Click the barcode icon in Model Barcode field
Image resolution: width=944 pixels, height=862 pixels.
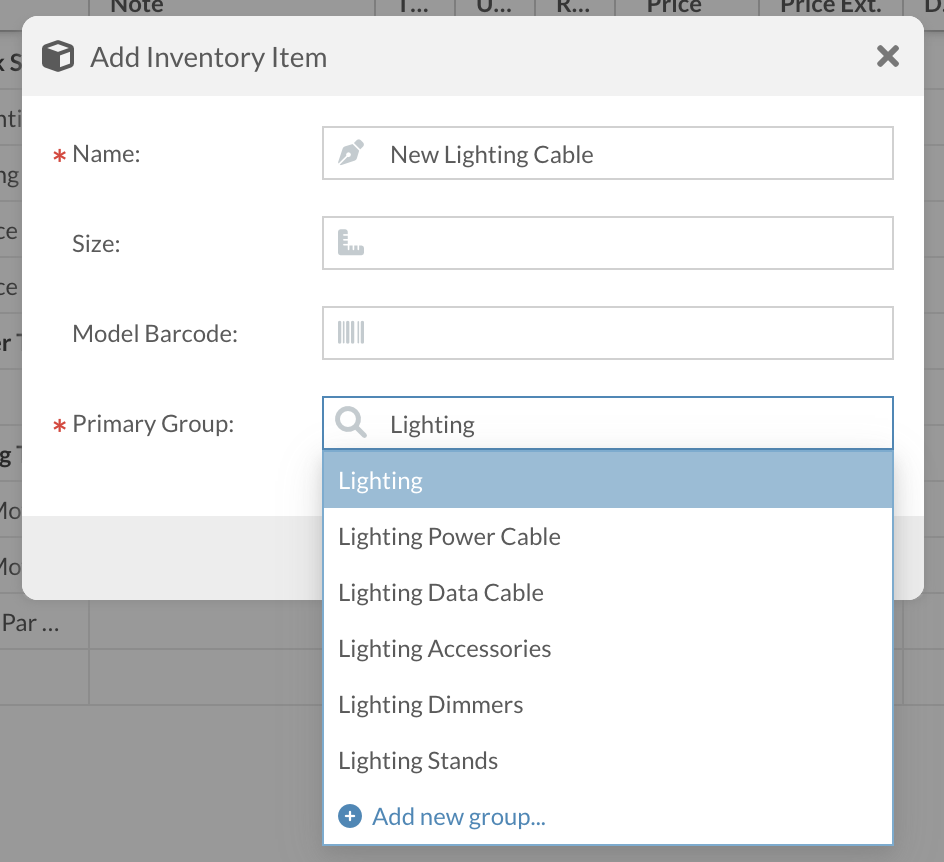(351, 333)
